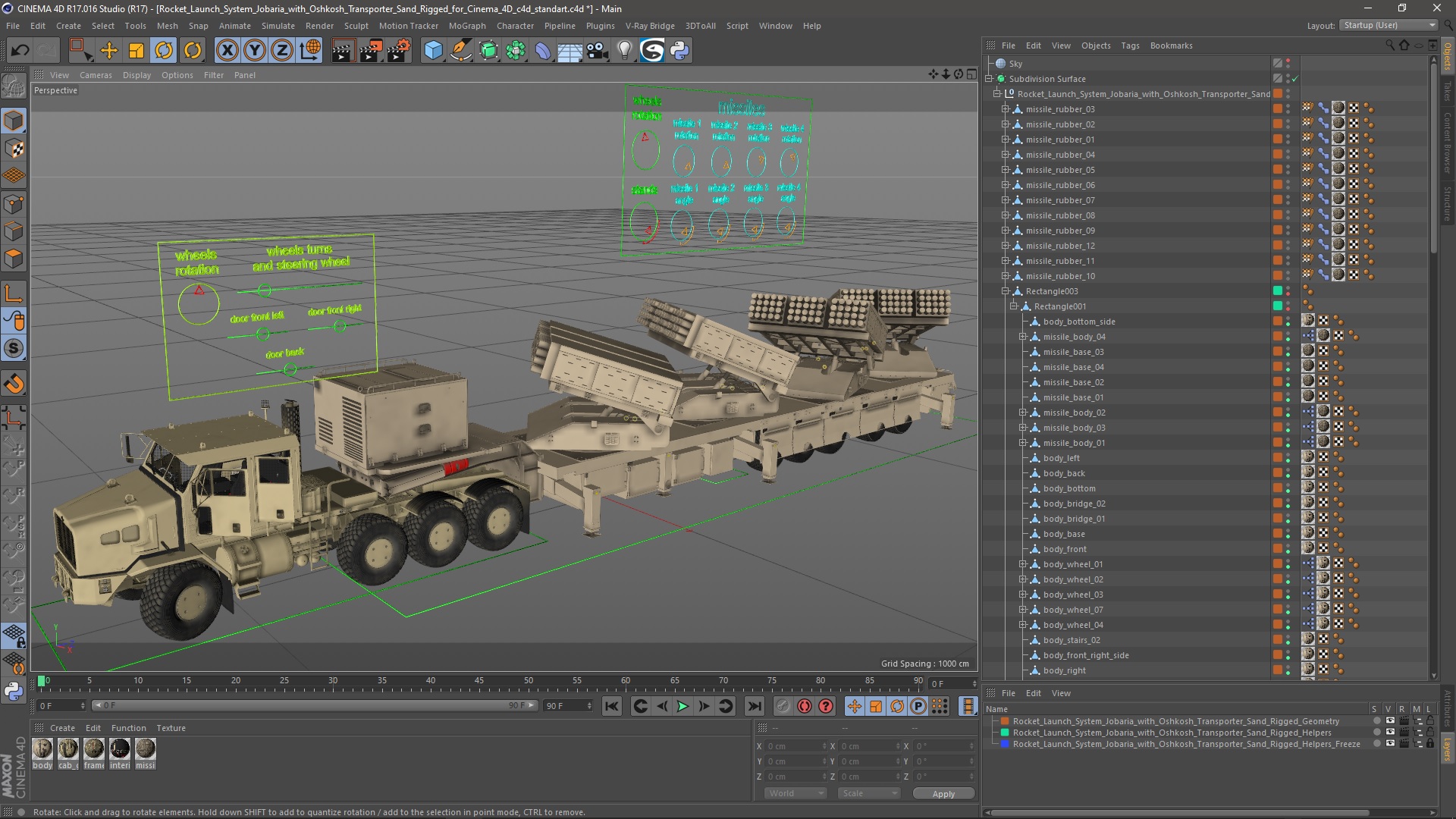The width and height of the screenshot is (1456, 819).
Task: Go to end of timeline
Action: [x=755, y=706]
